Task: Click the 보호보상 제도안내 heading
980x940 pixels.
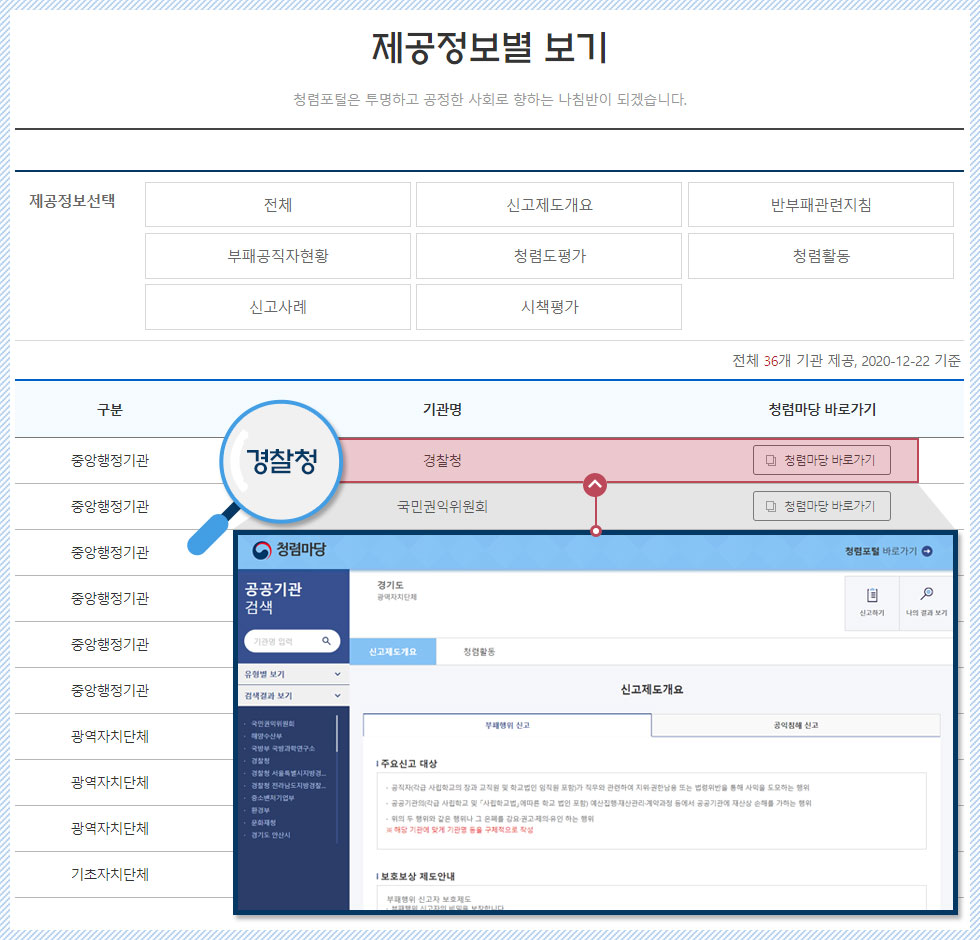Action: (418, 876)
